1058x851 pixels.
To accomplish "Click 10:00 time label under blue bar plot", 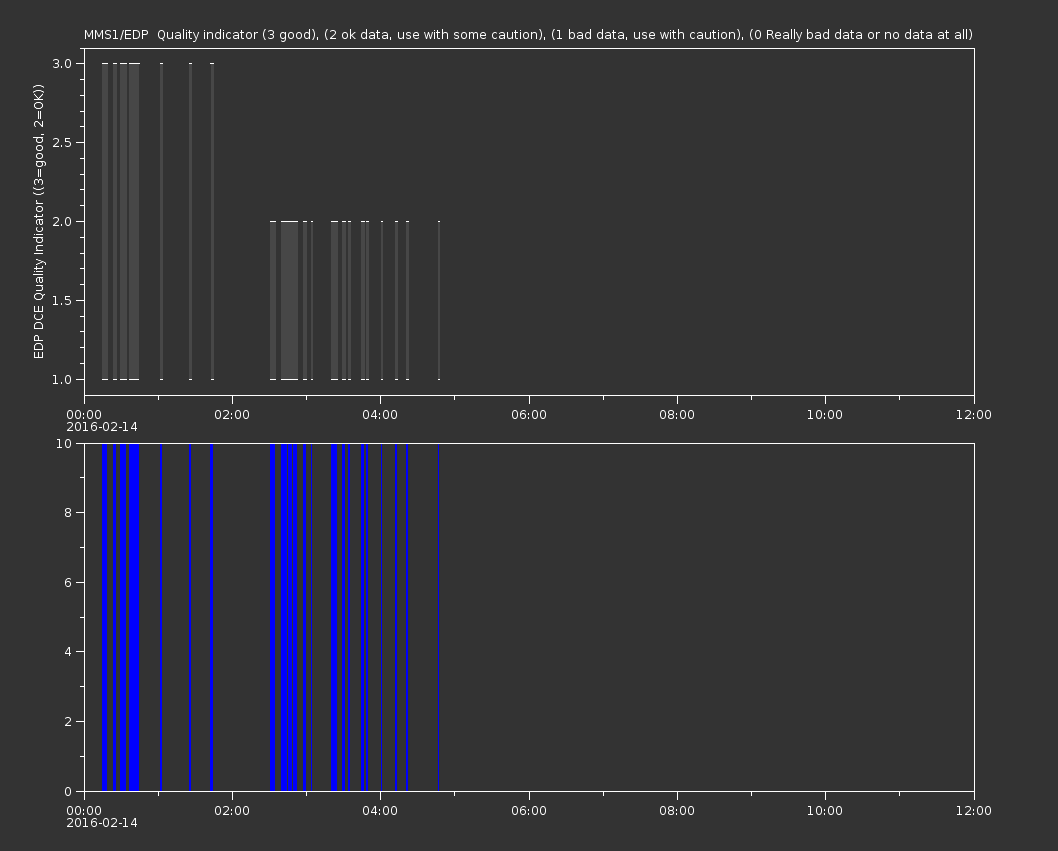I will (825, 811).
